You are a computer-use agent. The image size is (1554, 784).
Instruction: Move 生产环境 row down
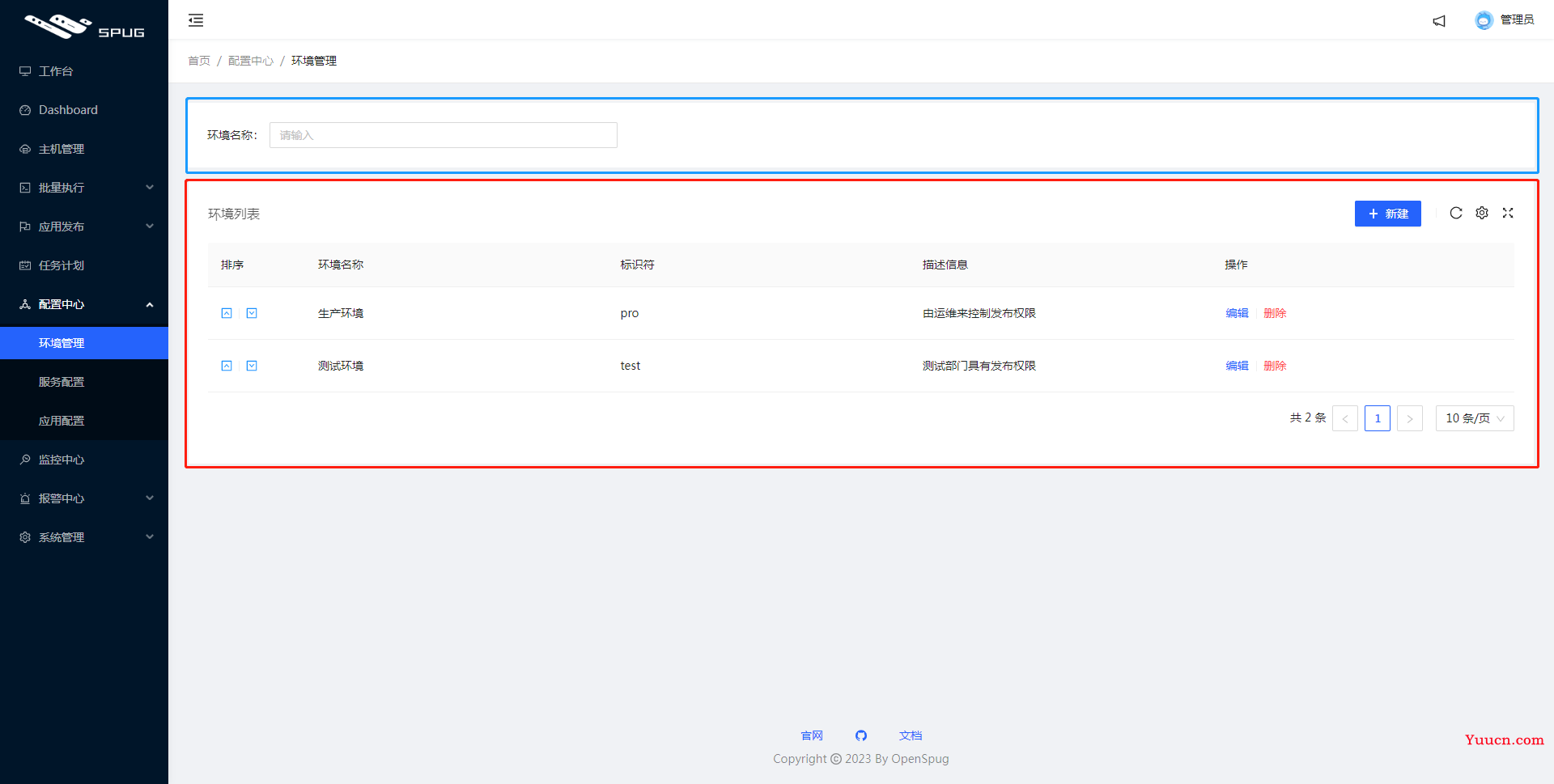point(252,313)
